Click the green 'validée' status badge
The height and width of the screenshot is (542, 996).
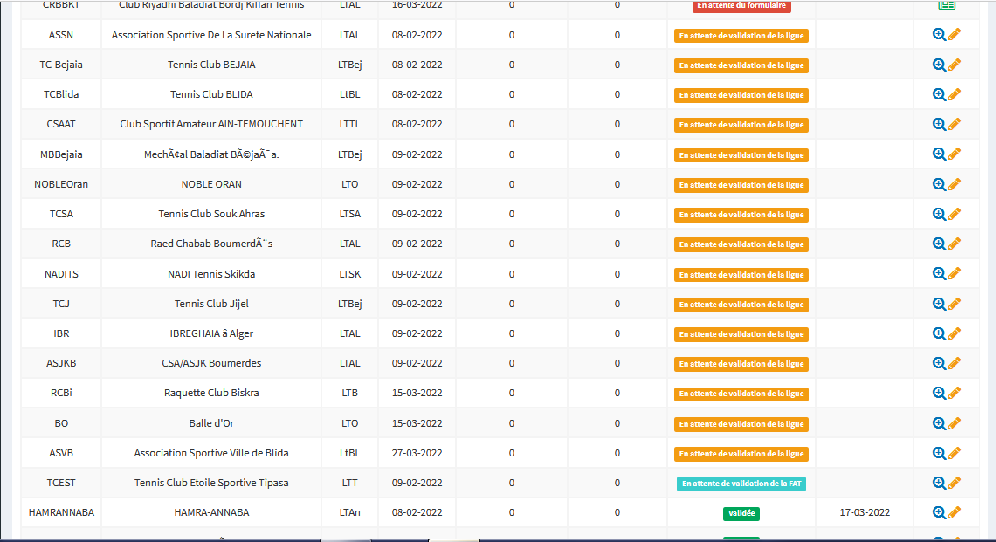pos(741,514)
